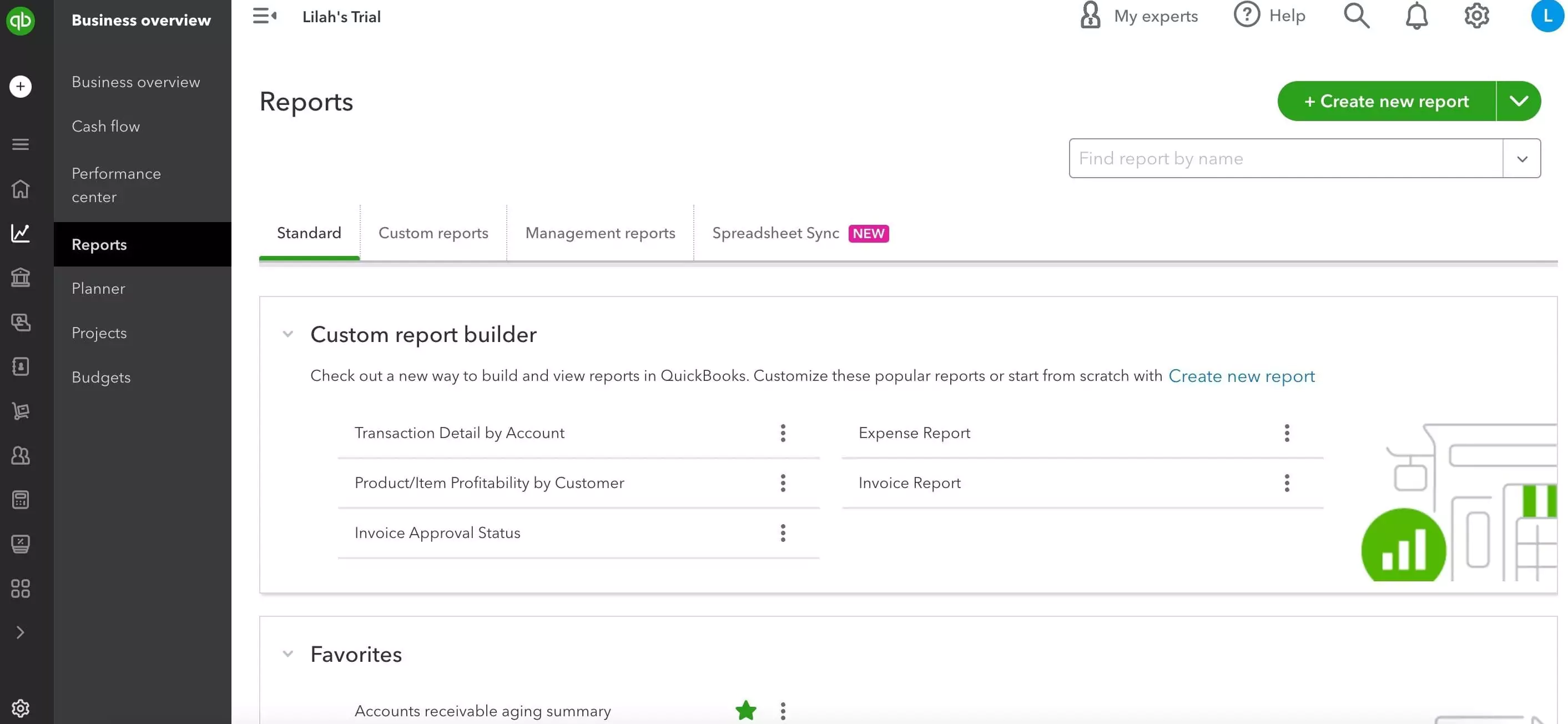Open the bank Transactions sidebar icon
The width and height of the screenshot is (1568, 724).
click(x=20, y=278)
